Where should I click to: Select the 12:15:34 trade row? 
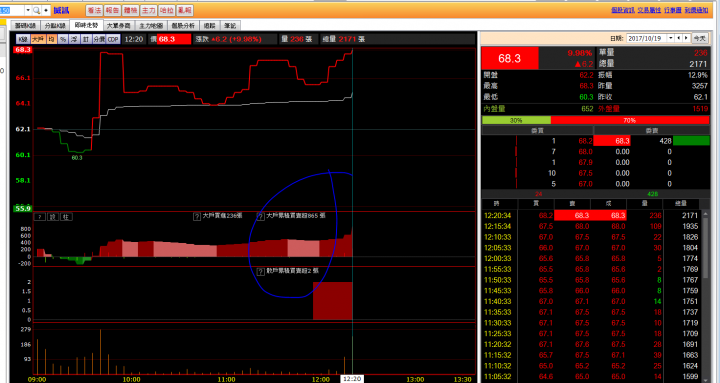591,226
